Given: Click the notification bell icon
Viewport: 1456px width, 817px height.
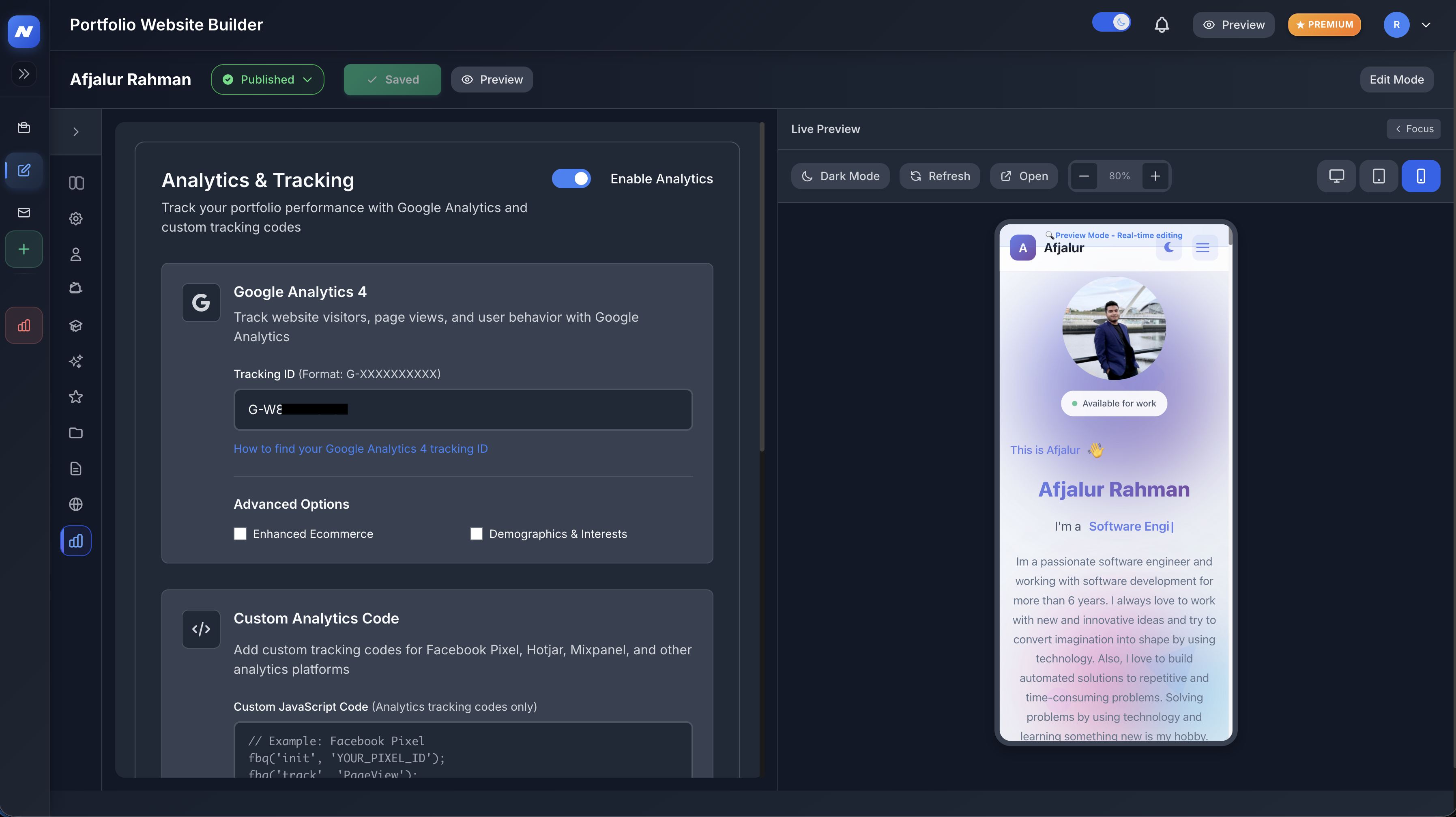Looking at the screenshot, I should (x=1162, y=25).
